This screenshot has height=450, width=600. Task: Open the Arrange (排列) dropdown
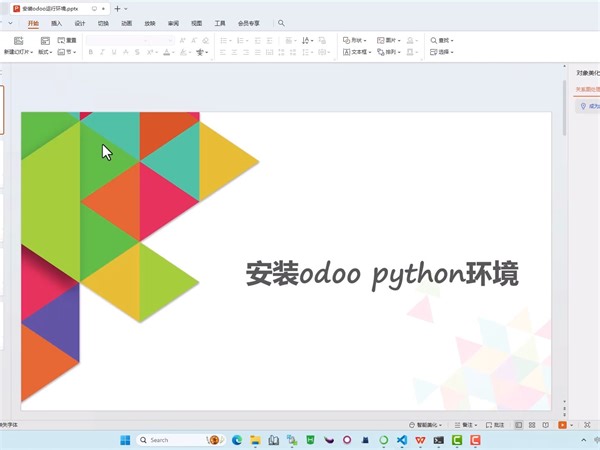(388, 52)
